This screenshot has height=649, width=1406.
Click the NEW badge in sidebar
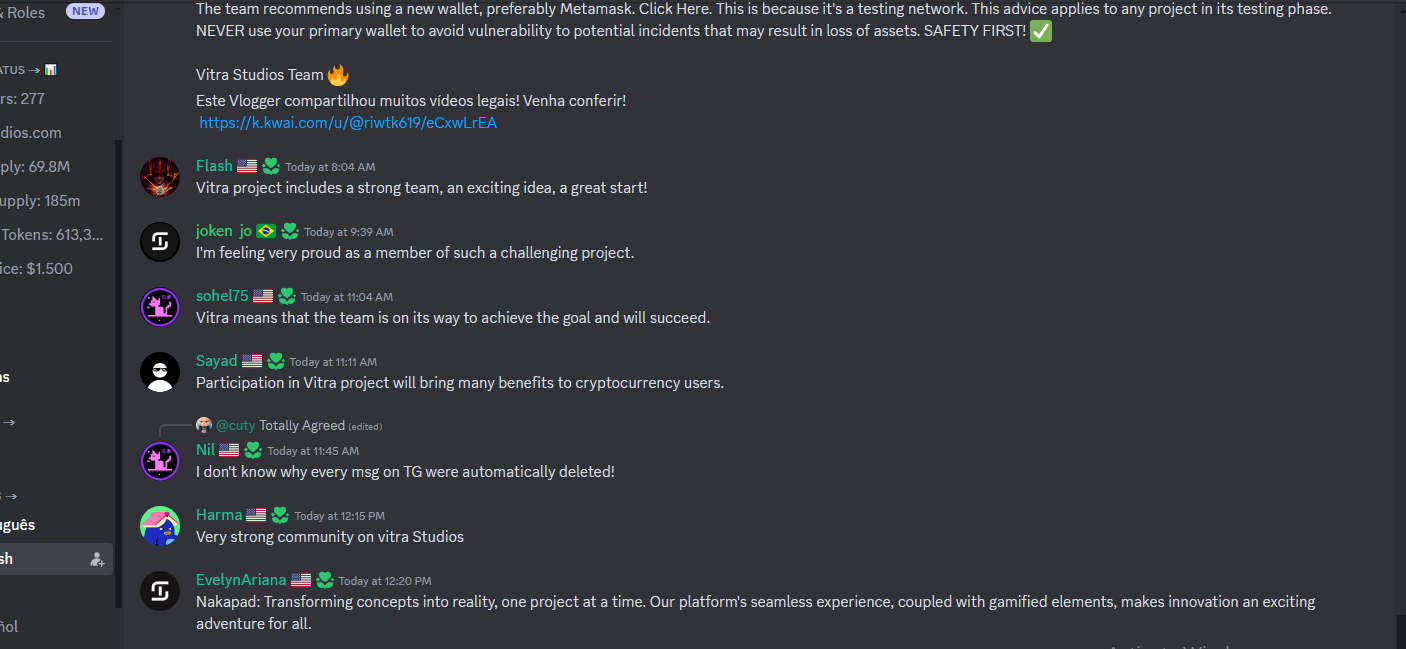(85, 11)
